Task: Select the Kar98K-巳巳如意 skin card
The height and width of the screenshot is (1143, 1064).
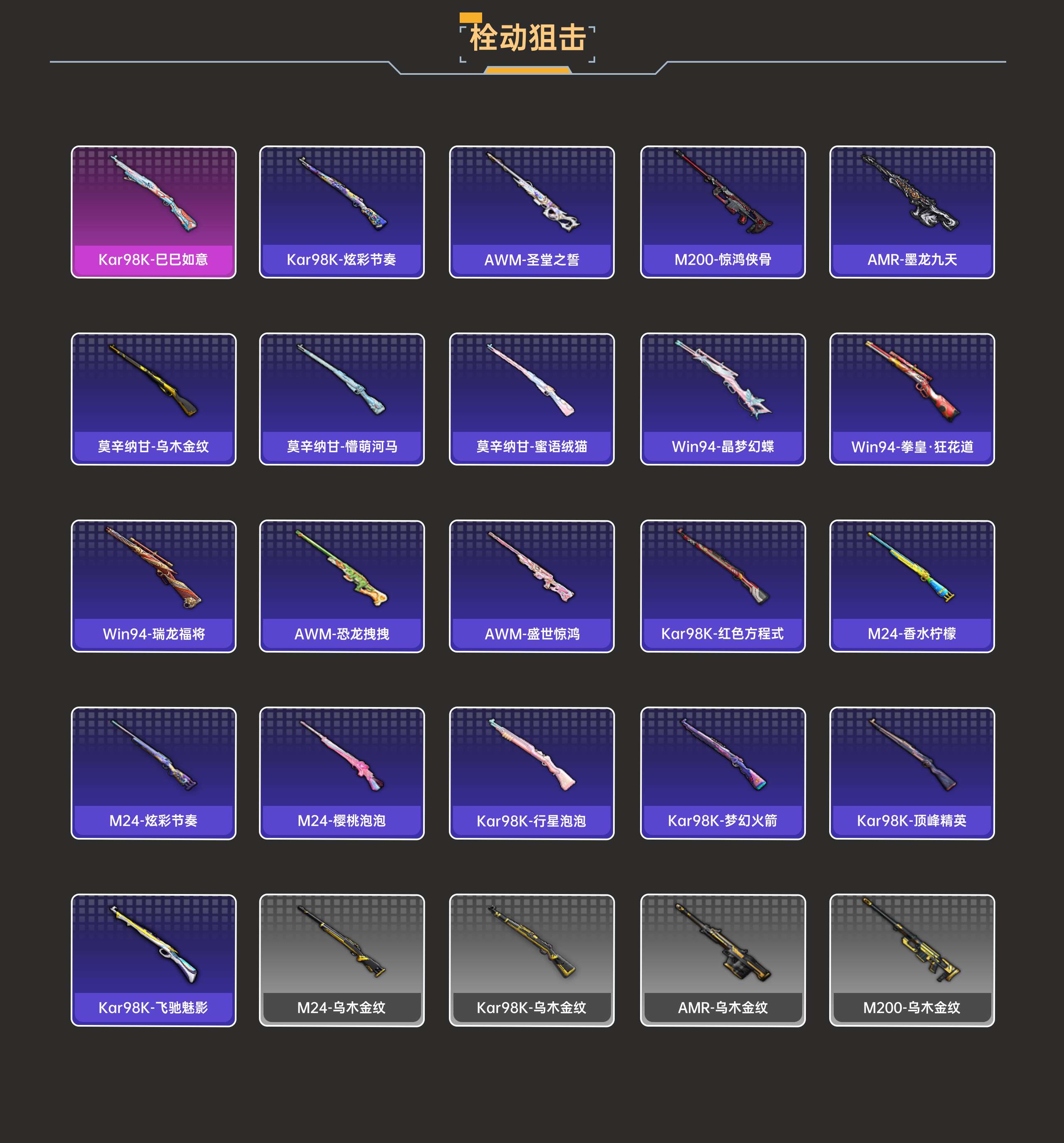Action: (153, 212)
